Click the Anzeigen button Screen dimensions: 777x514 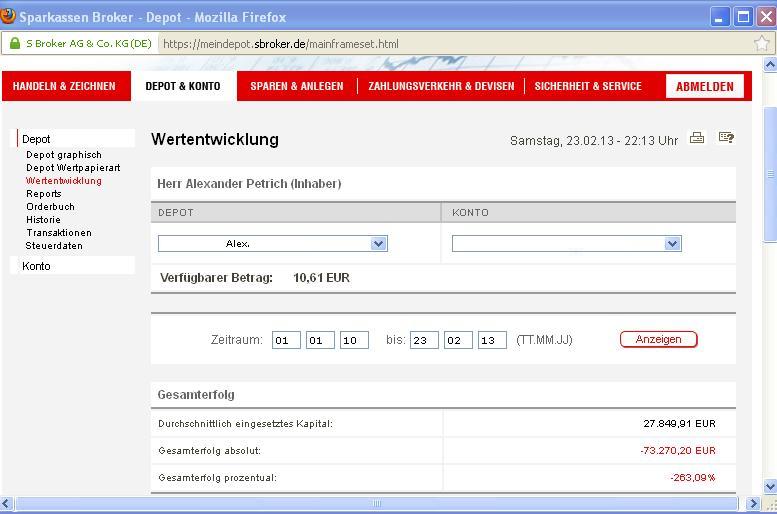(x=658, y=339)
